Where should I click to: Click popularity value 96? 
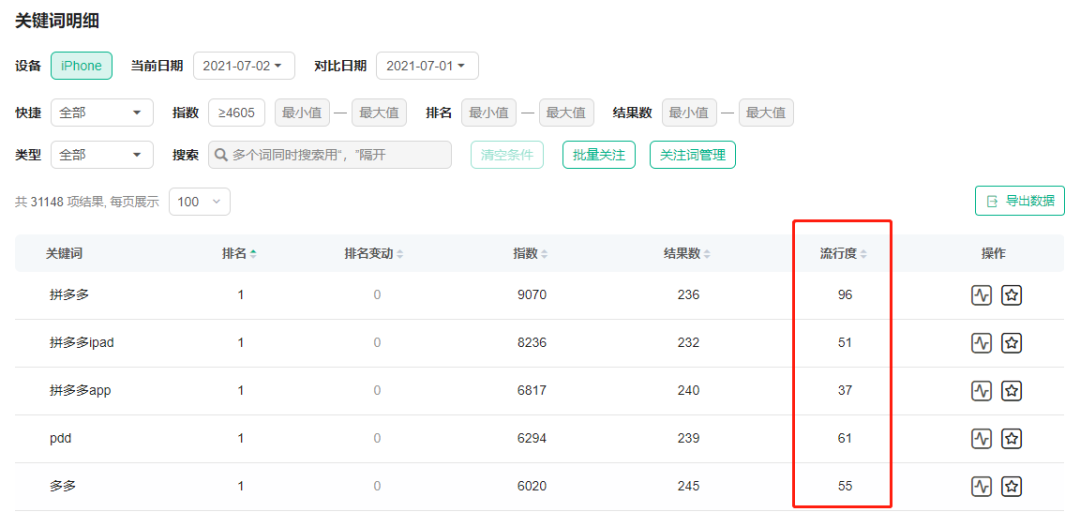845,295
